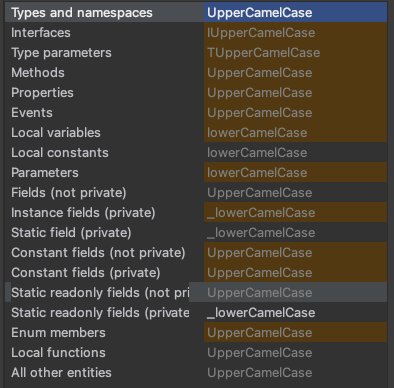Screen dimensions: 394x388
Task: Select the 'All other entities' row label
Action: [61, 373]
